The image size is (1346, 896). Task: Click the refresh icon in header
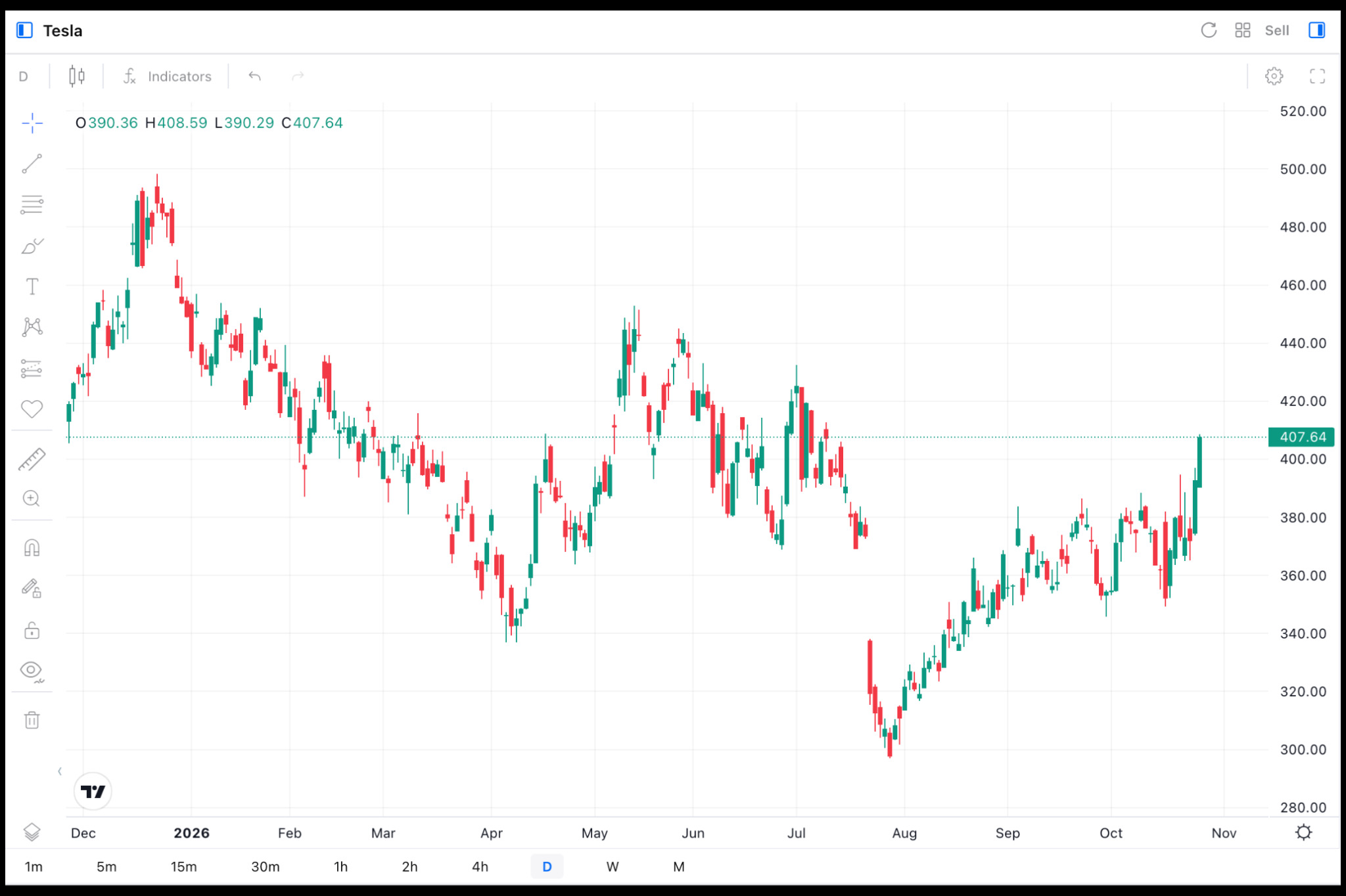click(1209, 30)
